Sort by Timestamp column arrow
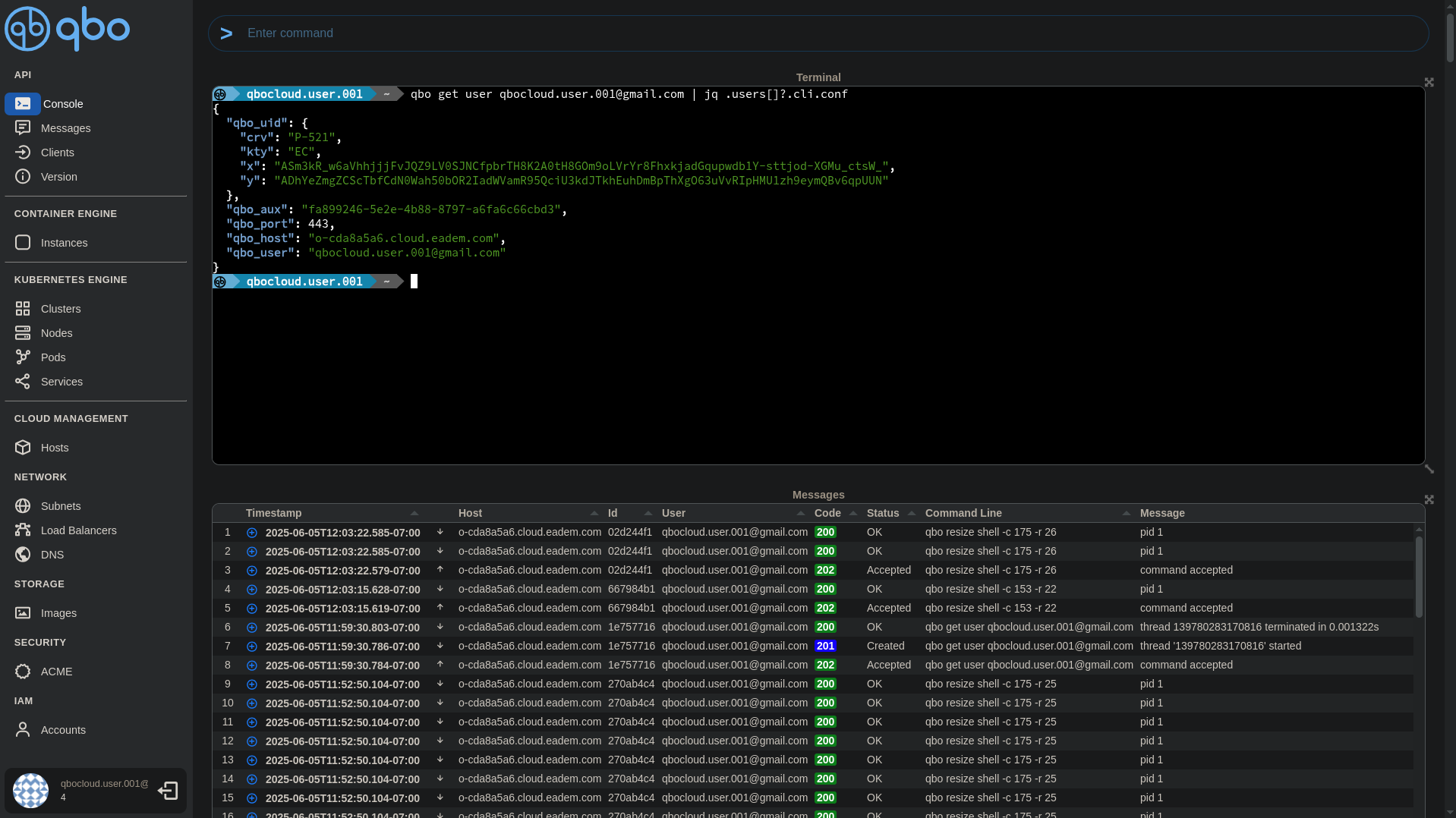 (414, 513)
